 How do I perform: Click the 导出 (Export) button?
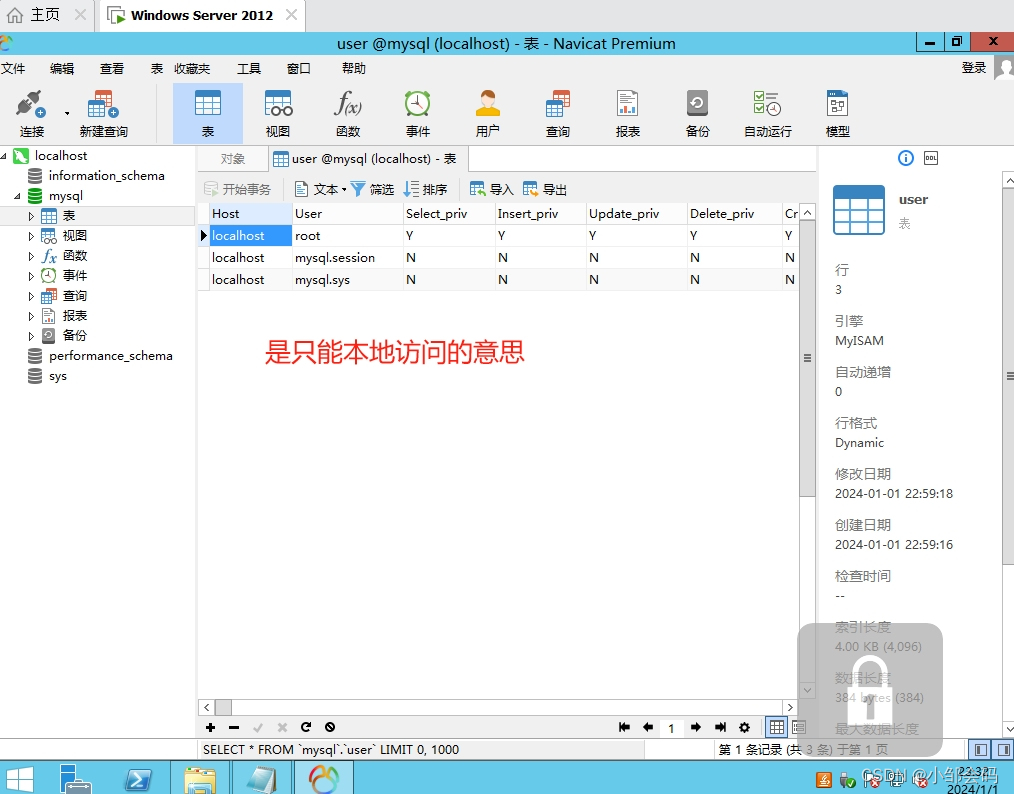545,189
